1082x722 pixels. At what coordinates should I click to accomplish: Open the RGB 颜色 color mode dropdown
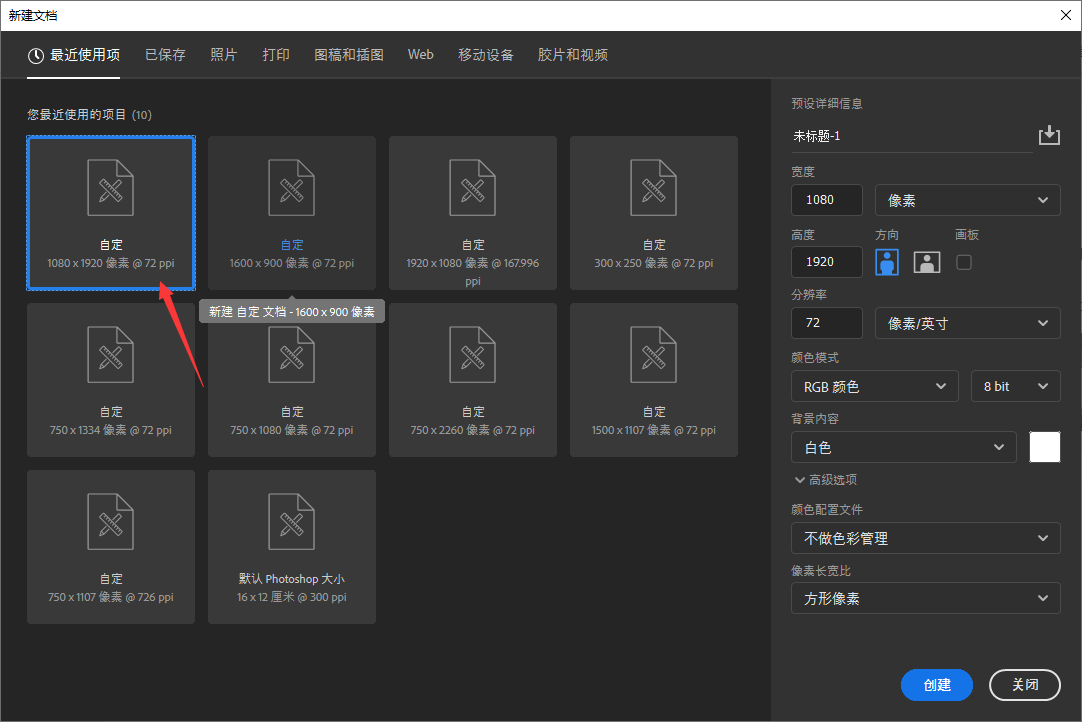point(874,387)
